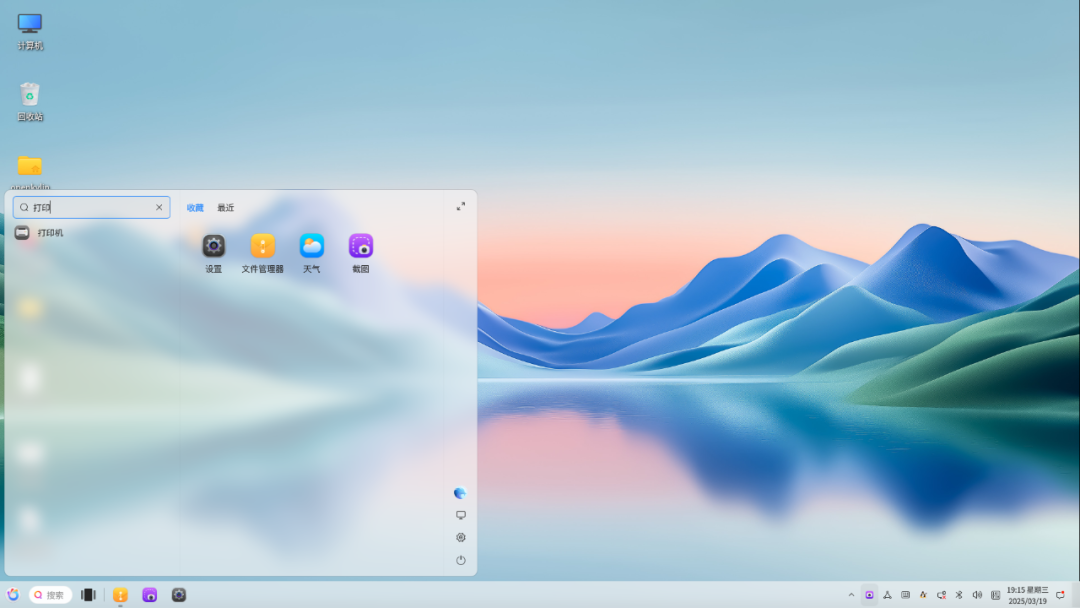Open settings app pinned on taskbar

point(179,595)
